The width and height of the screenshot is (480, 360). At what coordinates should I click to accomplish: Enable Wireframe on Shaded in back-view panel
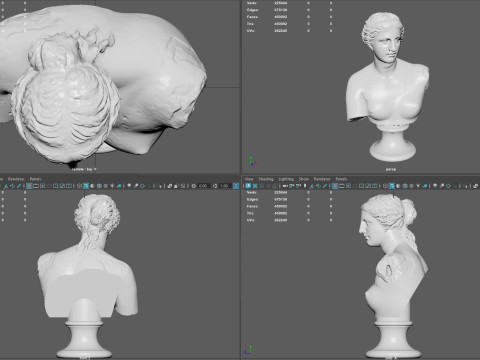tap(99, 186)
